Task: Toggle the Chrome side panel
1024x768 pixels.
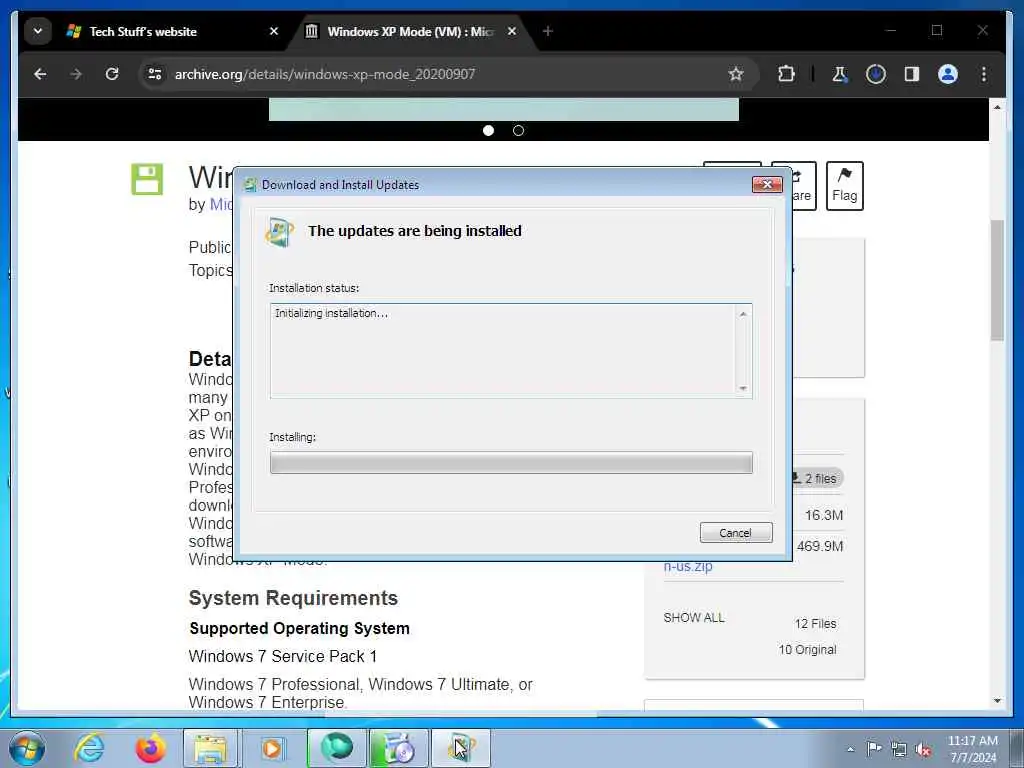Action: (x=912, y=74)
